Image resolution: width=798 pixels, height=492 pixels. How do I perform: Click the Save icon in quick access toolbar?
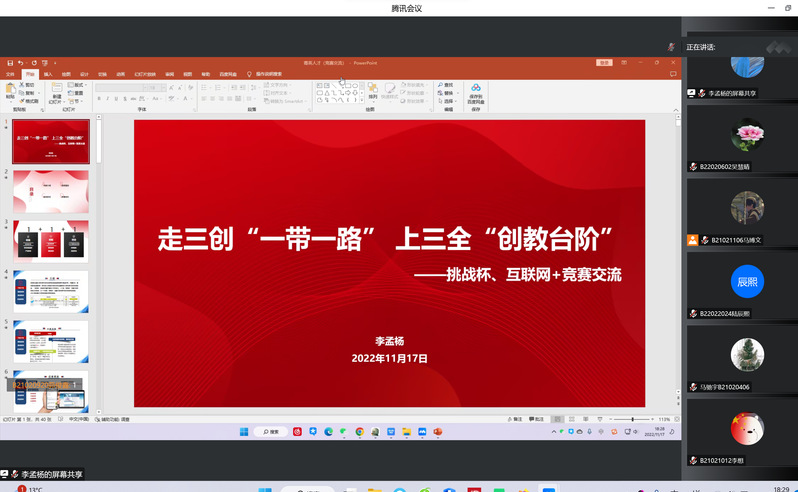pos(10,63)
